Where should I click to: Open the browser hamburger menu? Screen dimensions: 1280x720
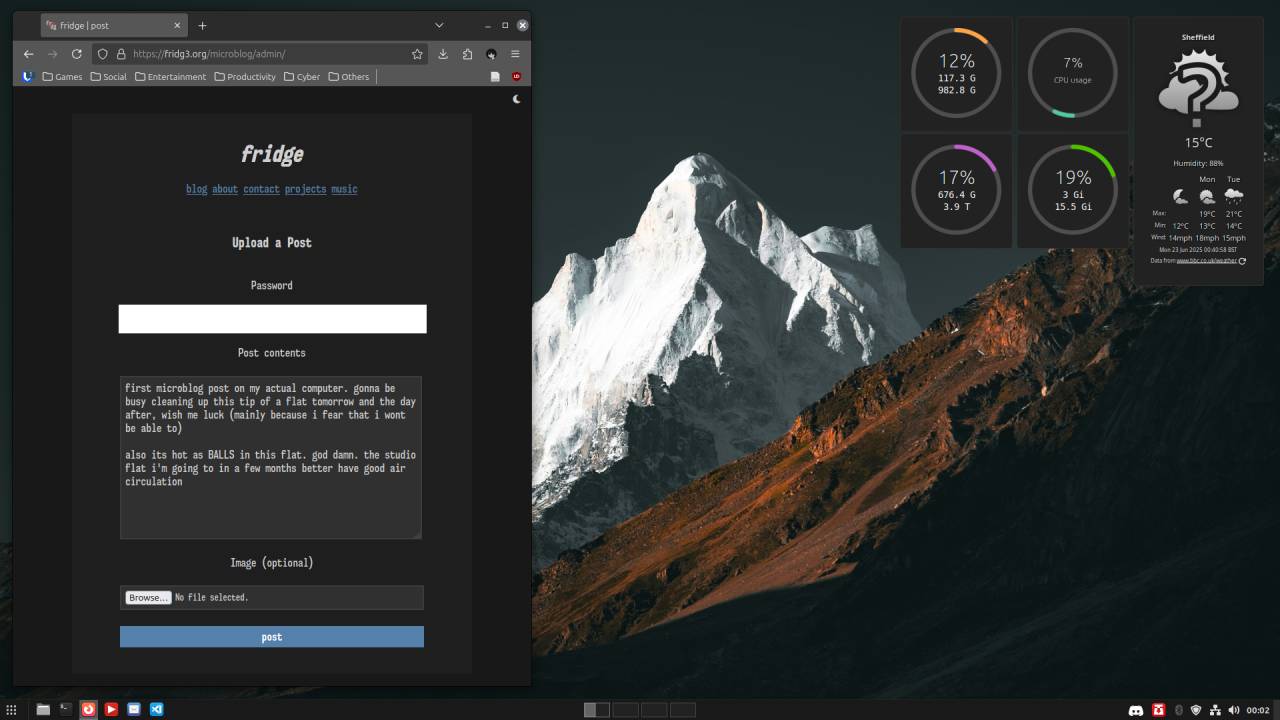click(x=515, y=54)
